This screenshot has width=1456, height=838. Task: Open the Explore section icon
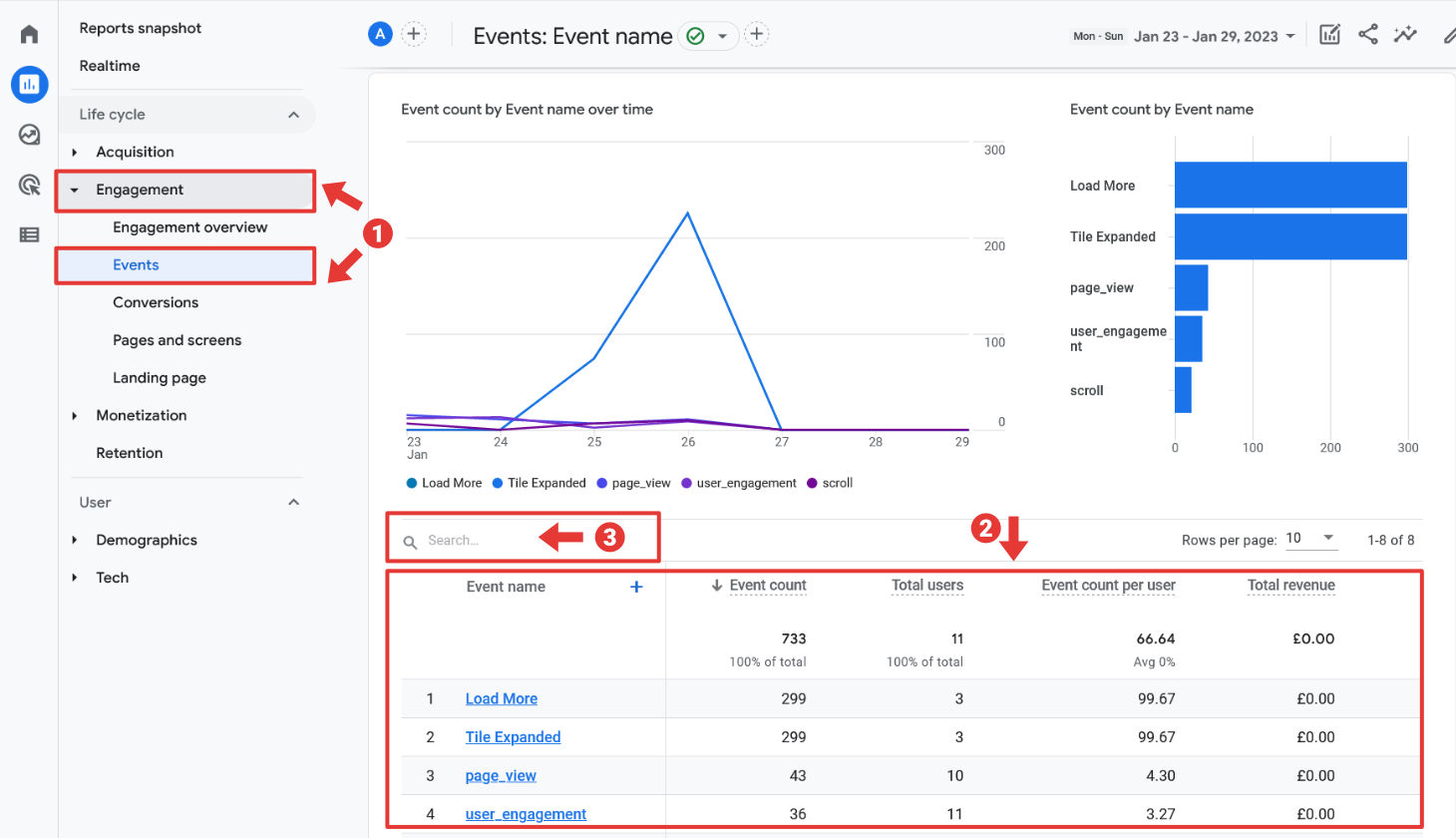pyautogui.click(x=29, y=134)
